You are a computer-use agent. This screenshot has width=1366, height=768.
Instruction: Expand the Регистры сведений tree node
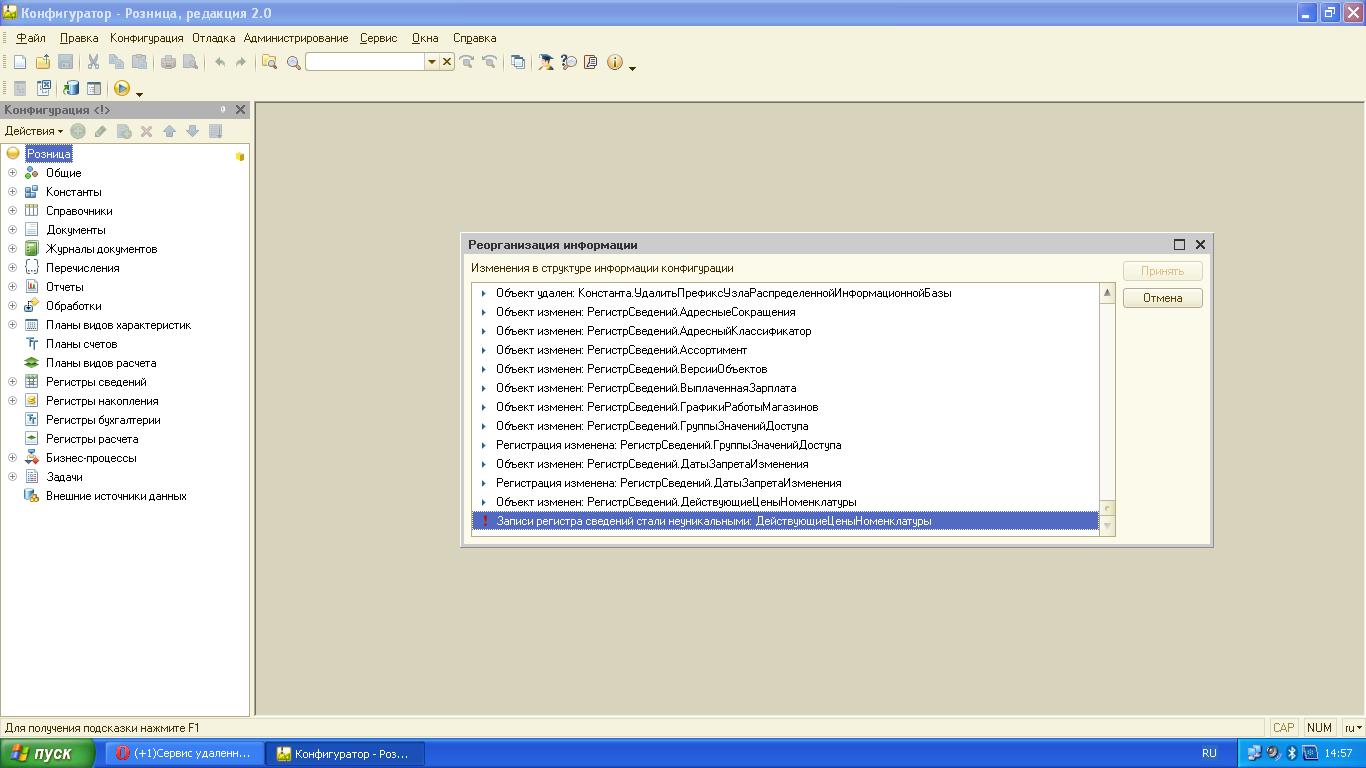[12, 382]
